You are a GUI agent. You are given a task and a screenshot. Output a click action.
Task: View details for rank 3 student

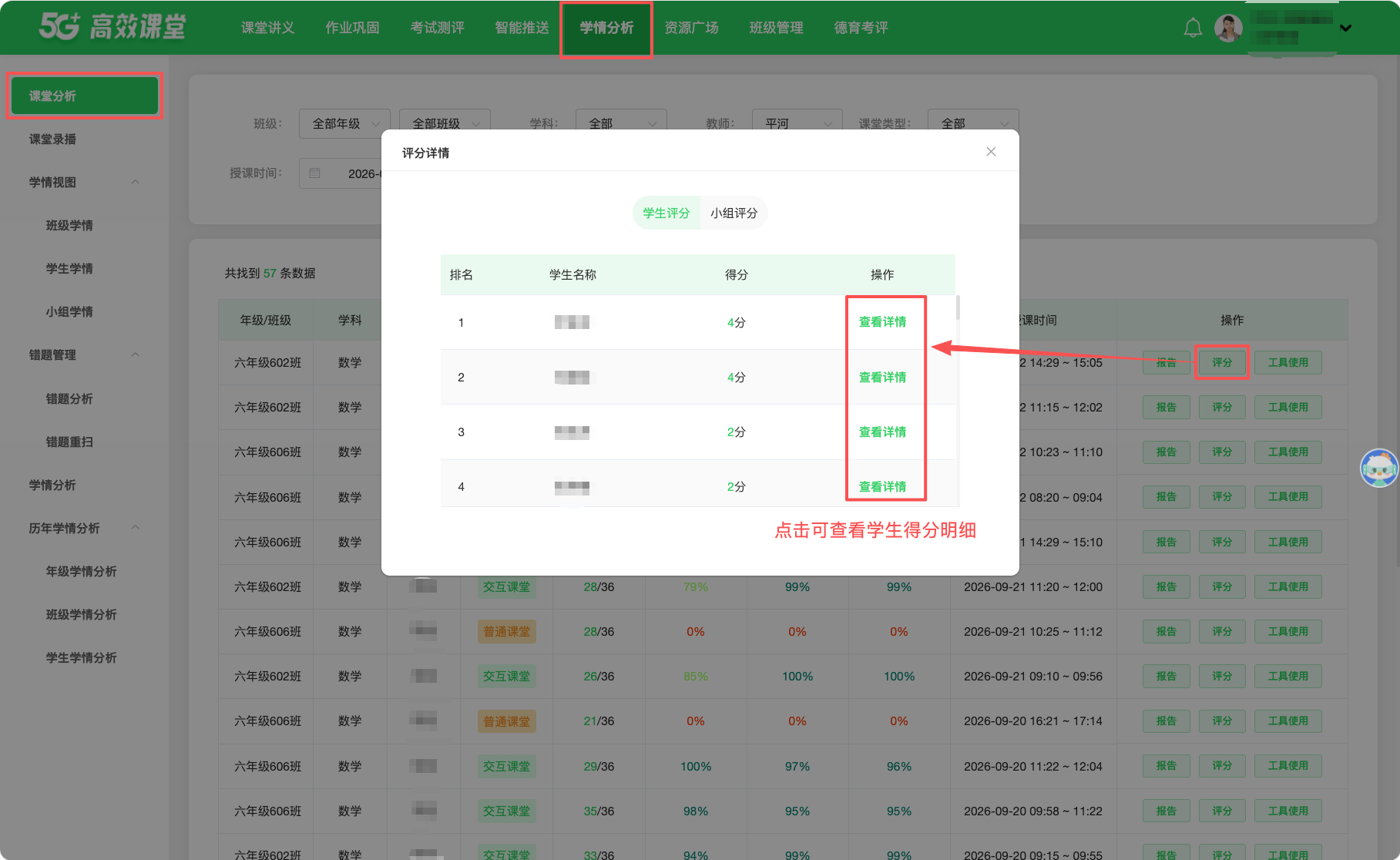(882, 432)
